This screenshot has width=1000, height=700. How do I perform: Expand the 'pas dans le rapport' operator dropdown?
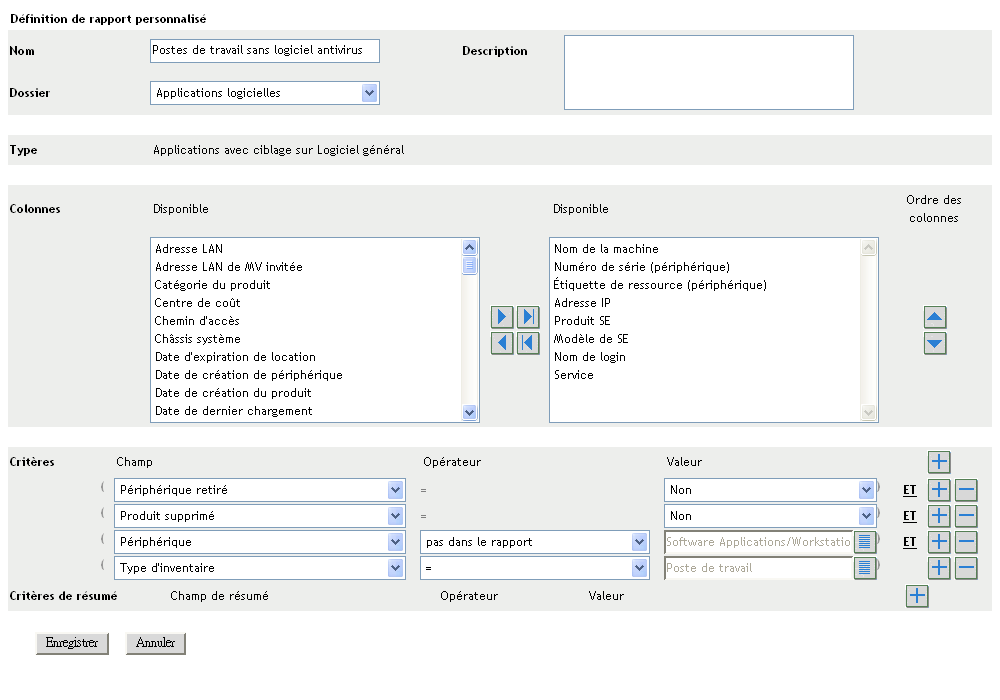click(639, 542)
